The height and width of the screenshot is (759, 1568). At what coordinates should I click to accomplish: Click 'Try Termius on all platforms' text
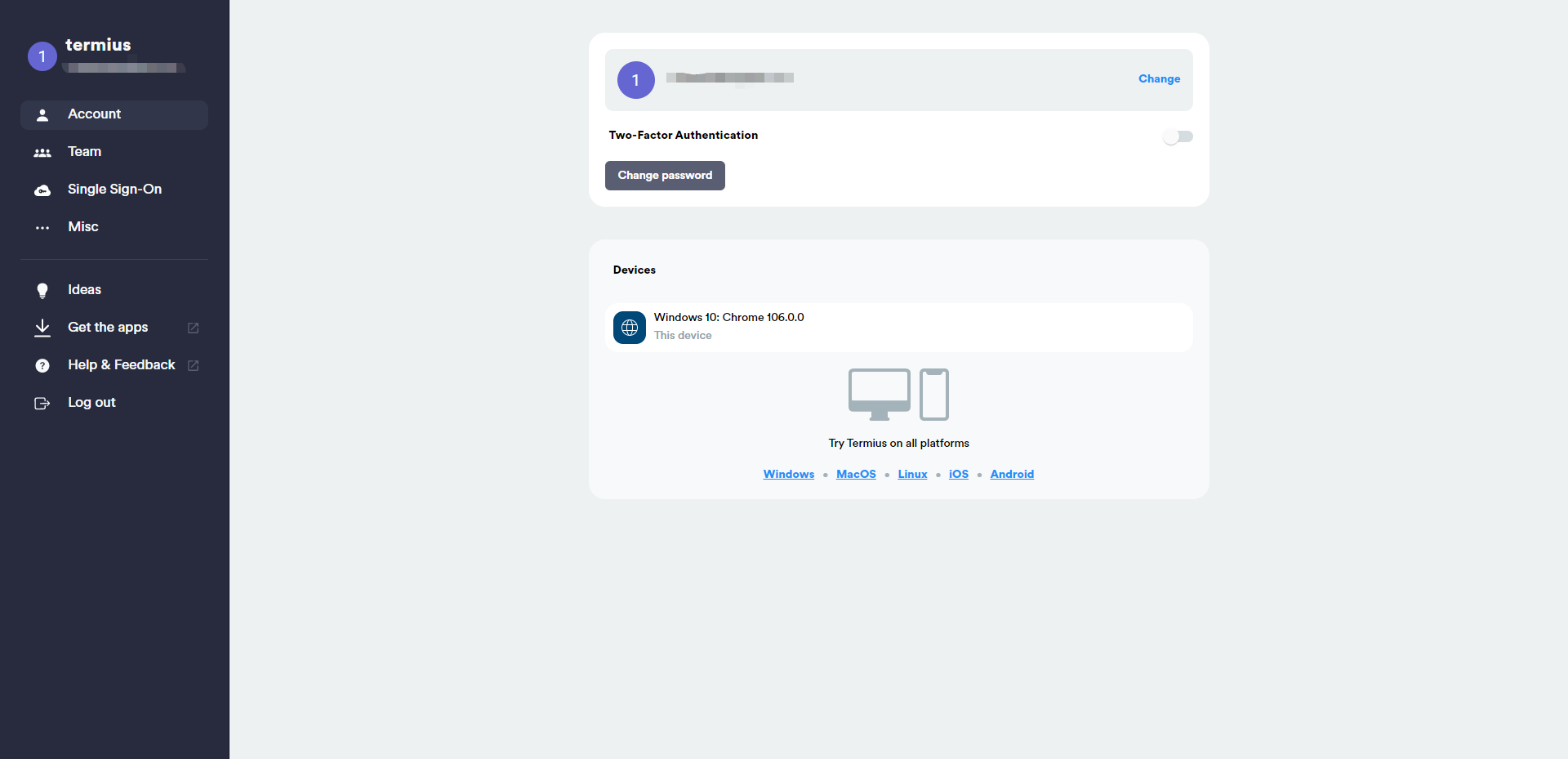point(899,444)
